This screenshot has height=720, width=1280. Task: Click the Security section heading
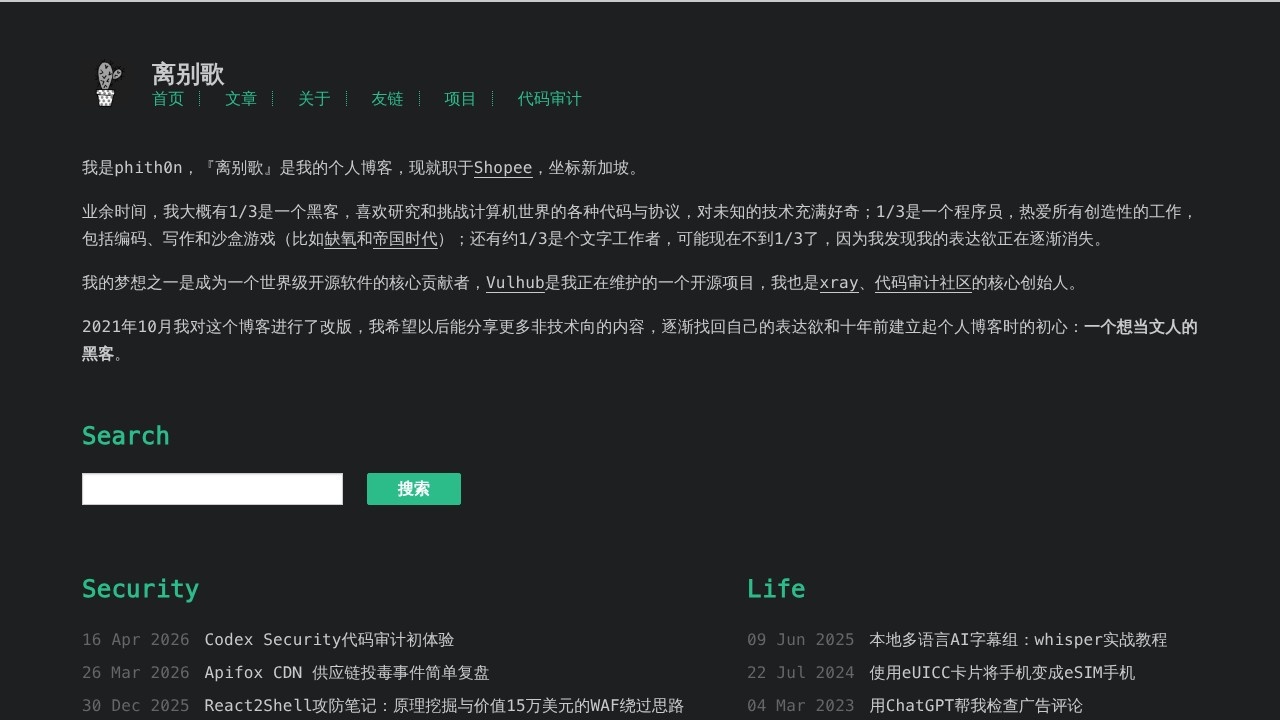tap(140, 589)
